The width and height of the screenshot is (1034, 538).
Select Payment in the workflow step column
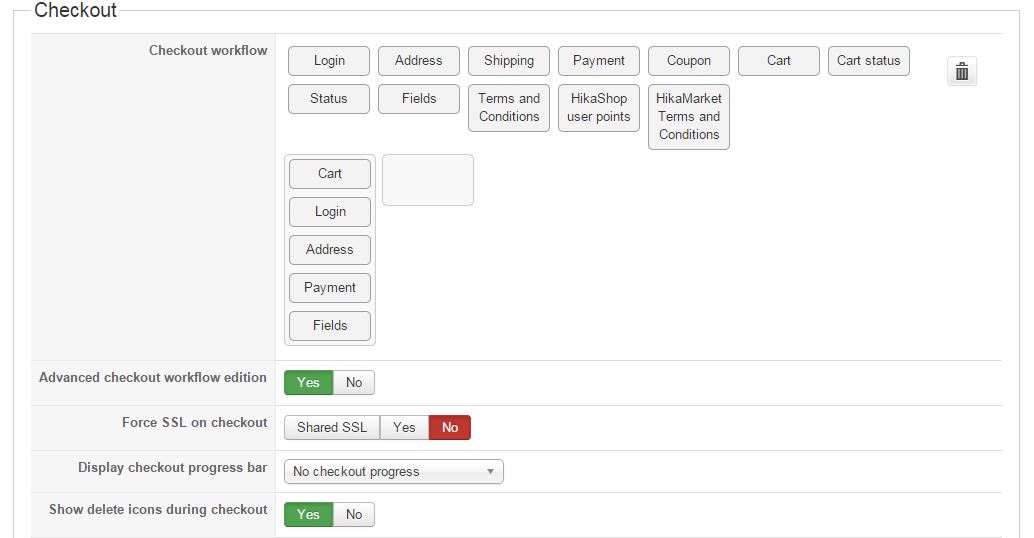(330, 288)
